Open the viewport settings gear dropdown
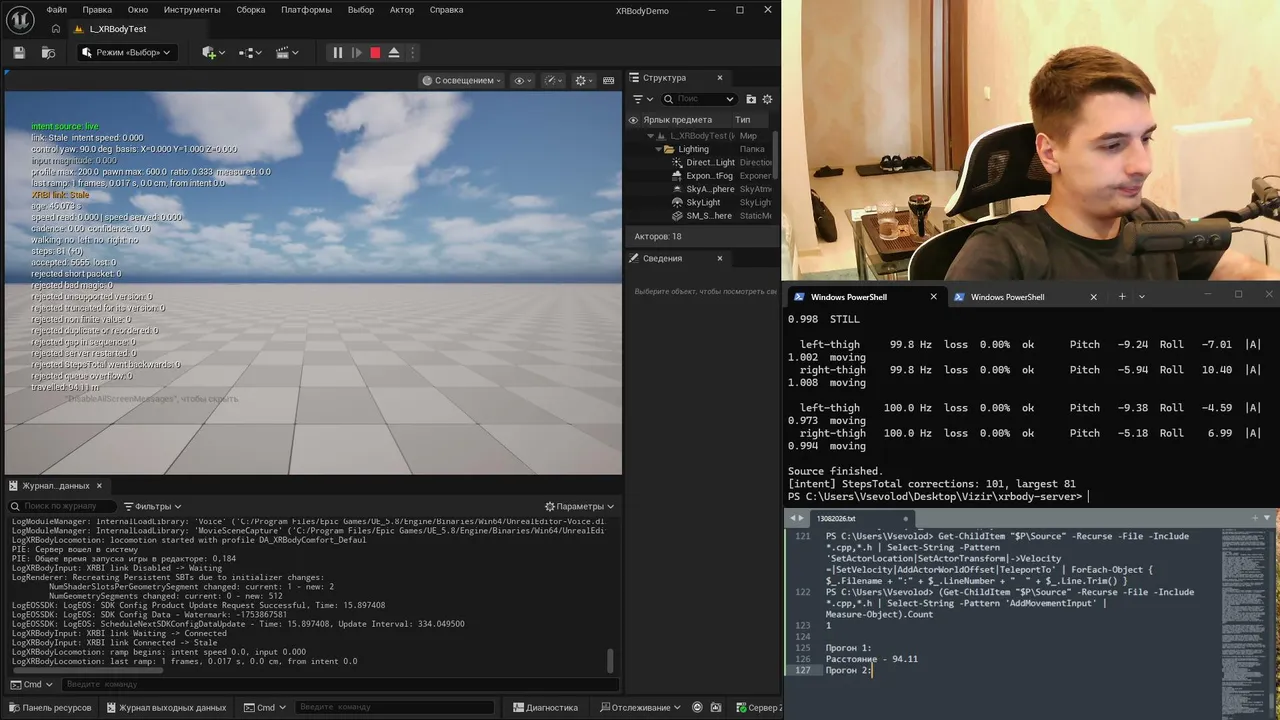 tap(583, 80)
